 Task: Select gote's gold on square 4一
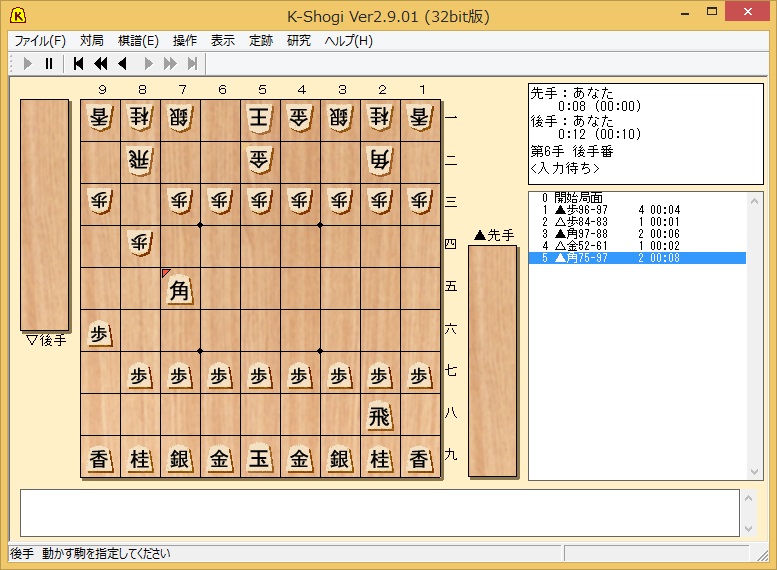[300, 120]
